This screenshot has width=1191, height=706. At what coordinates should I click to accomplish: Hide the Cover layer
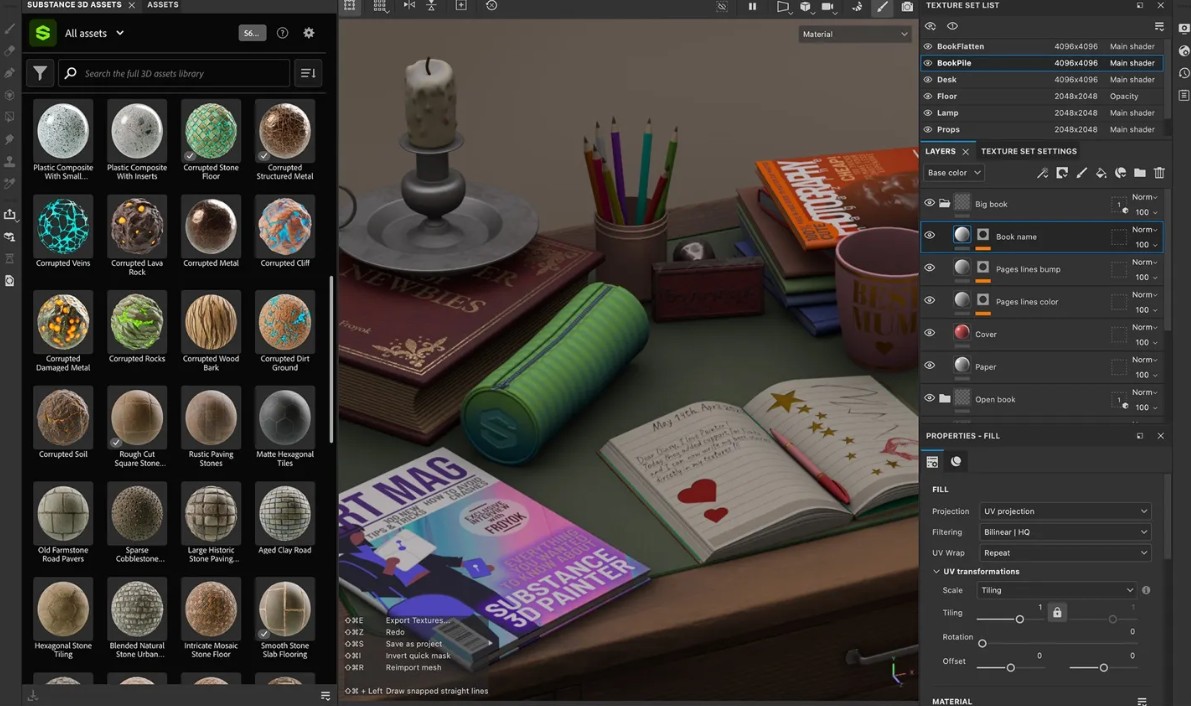tap(929, 333)
